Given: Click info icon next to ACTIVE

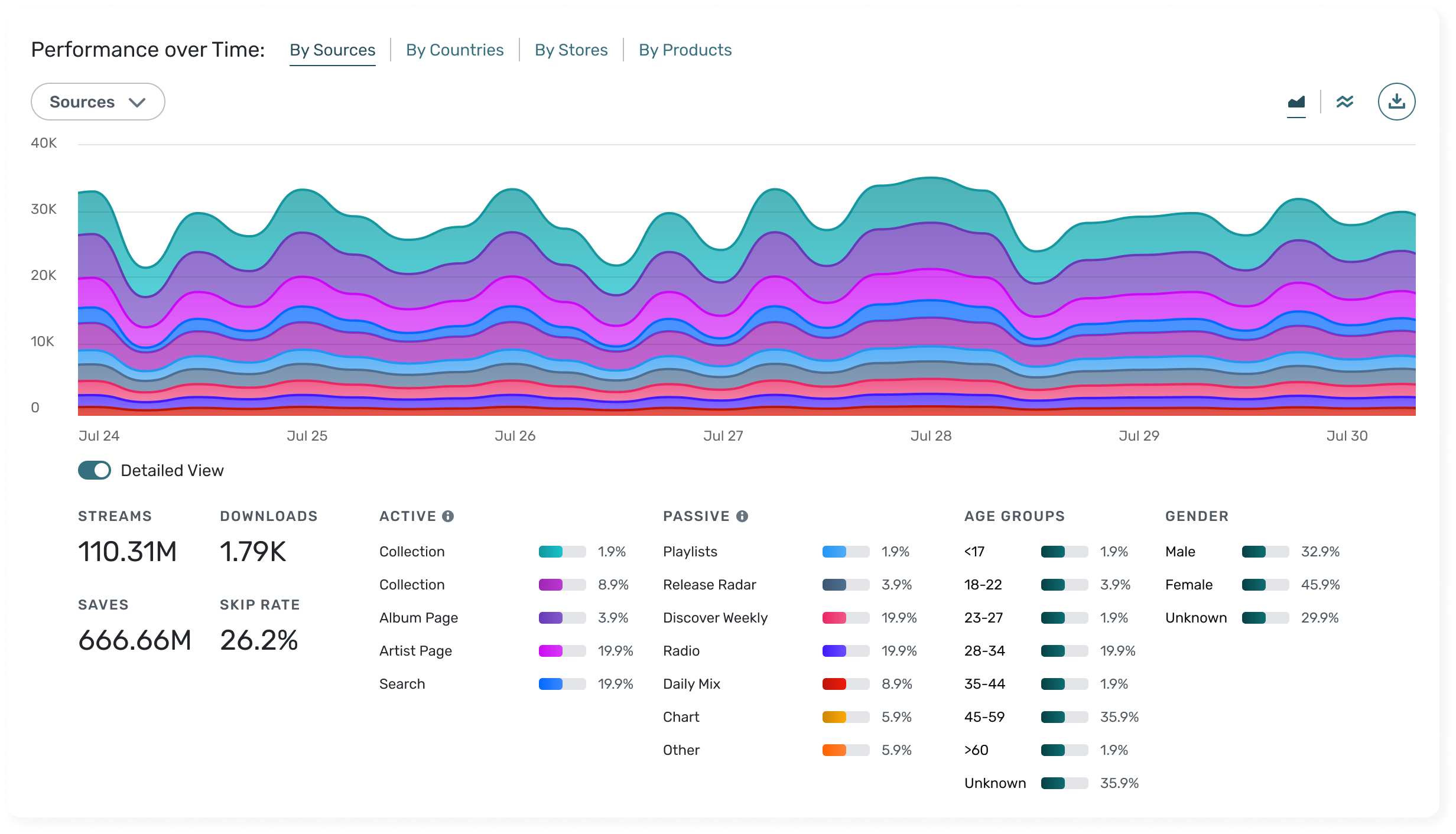Looking at the screenshot, I should click(448, 516).
